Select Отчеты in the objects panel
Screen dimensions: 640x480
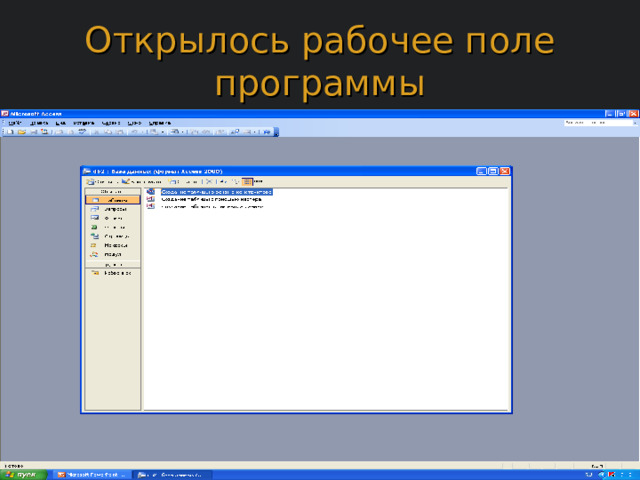click(x=113, y=227)
